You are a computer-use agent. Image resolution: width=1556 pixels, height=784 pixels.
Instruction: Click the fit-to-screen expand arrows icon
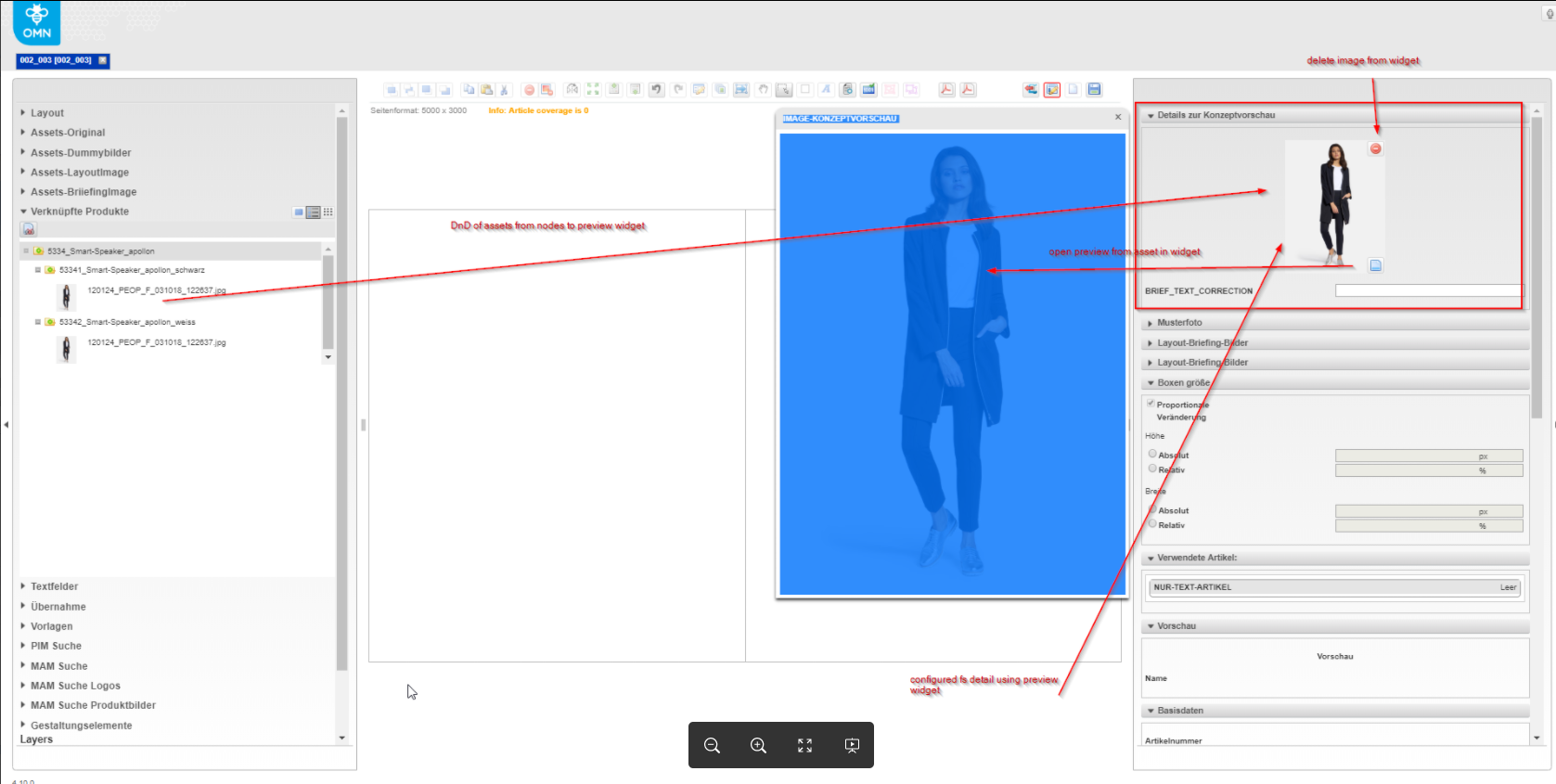804,746
